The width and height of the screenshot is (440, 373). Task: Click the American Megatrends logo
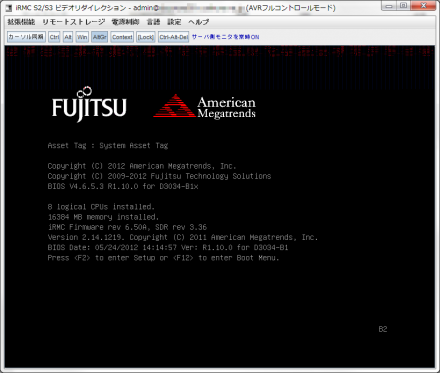(204, 106)
